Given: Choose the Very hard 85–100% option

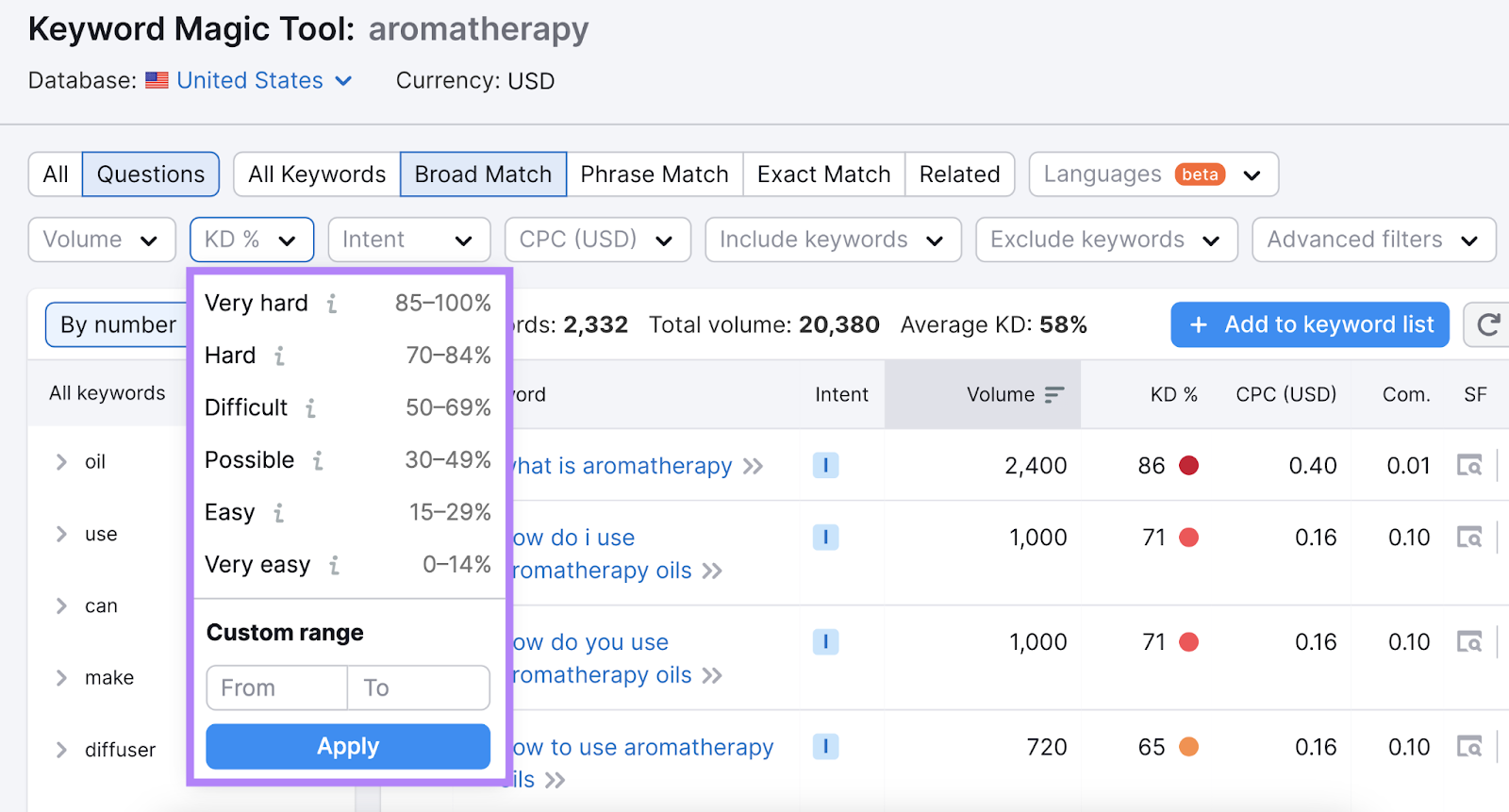Looking at the screenshot, I should pyautogui.click(x=348, y=304).
